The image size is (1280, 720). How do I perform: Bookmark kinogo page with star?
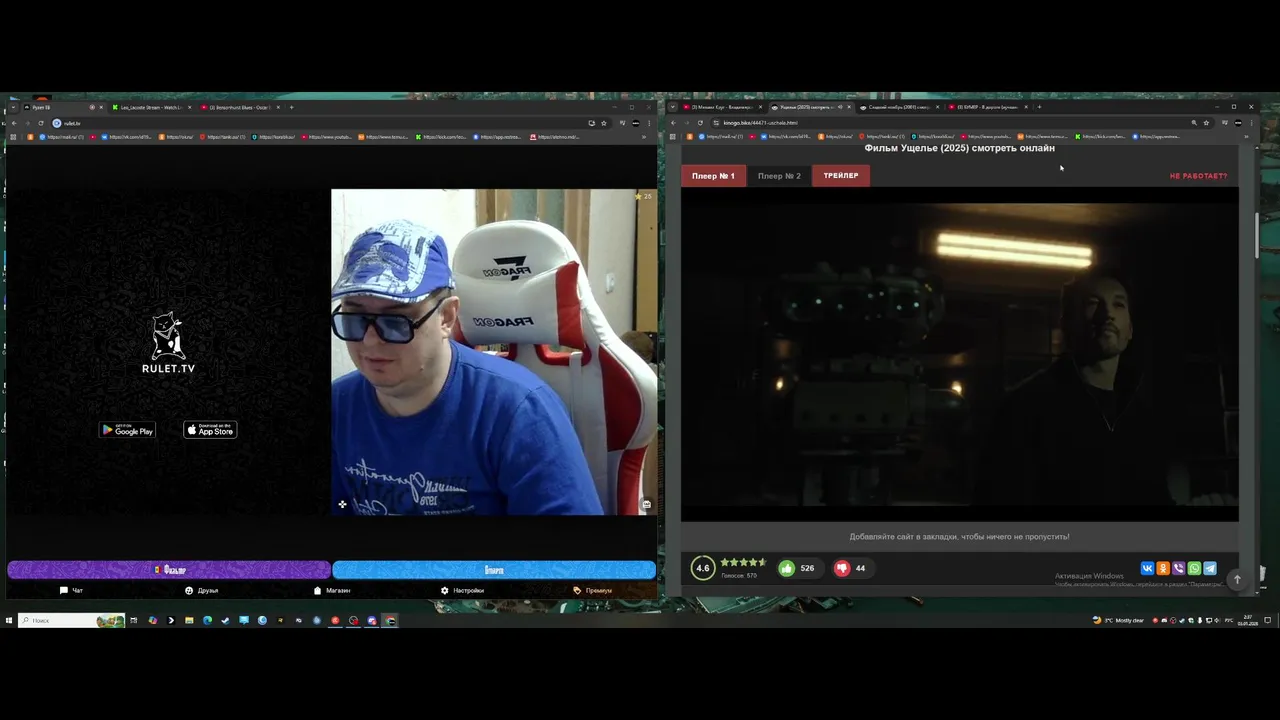1206,123
